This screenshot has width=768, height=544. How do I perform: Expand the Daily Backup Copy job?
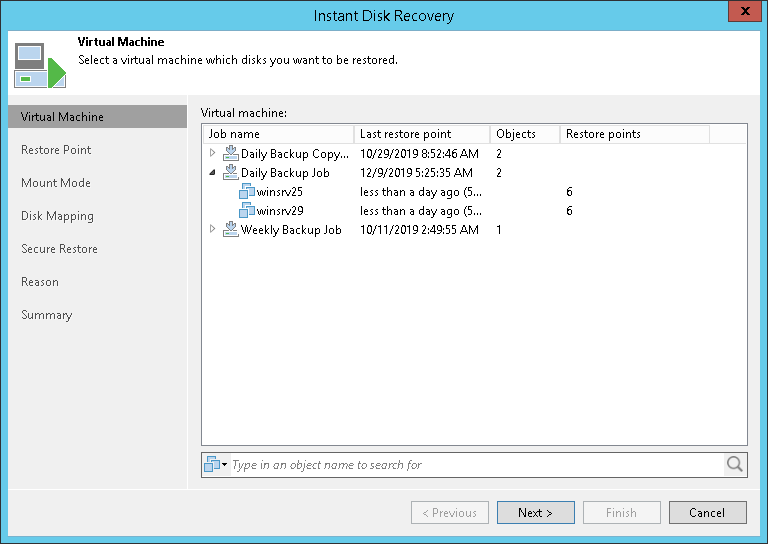213,153
